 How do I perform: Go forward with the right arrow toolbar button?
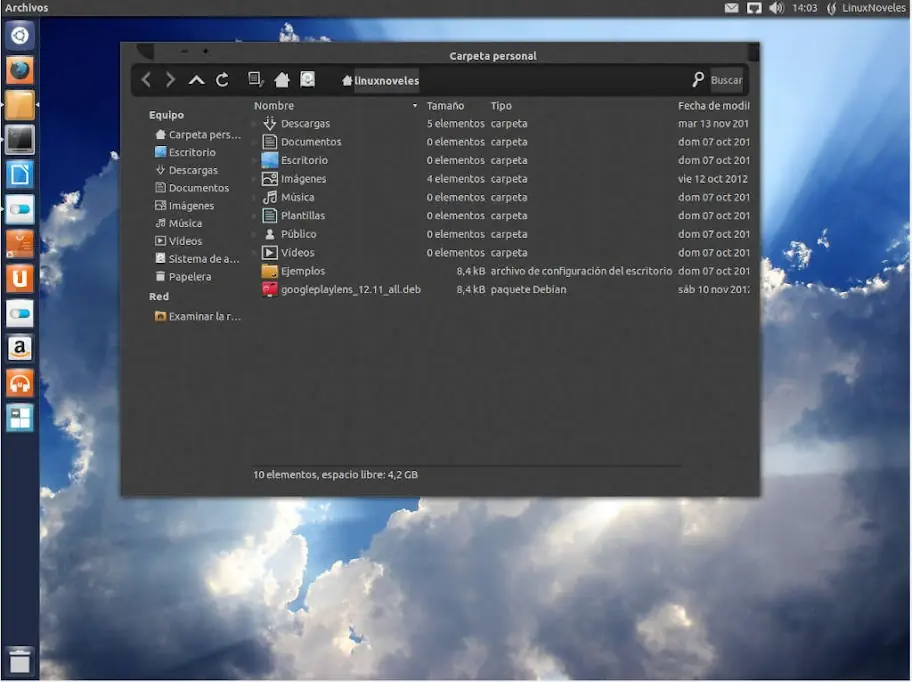point(170,80)
